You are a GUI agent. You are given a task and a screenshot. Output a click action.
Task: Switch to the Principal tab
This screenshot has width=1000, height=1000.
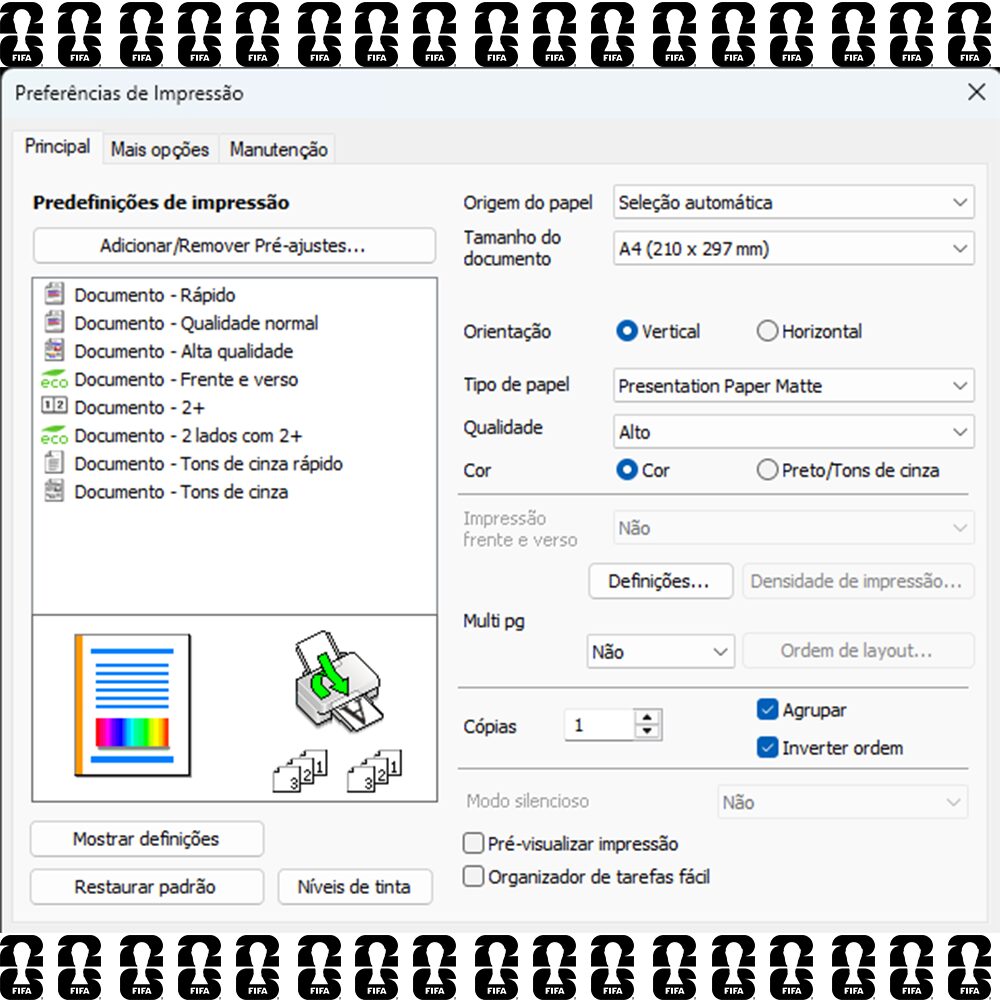tap(57, 146)
